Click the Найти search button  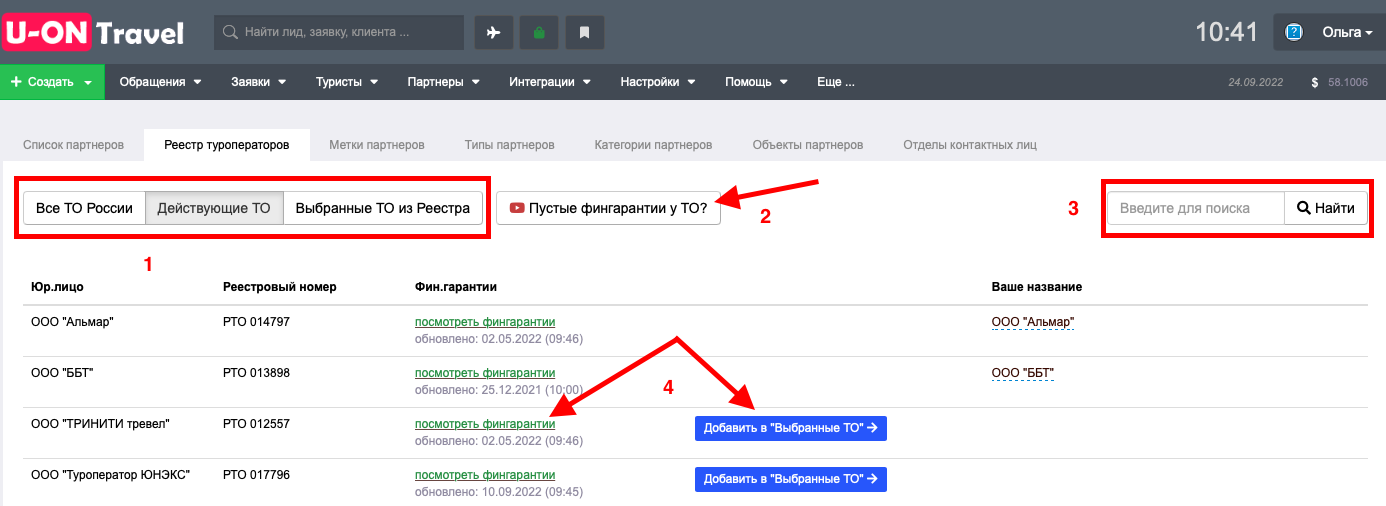[x=1326, y=208]
